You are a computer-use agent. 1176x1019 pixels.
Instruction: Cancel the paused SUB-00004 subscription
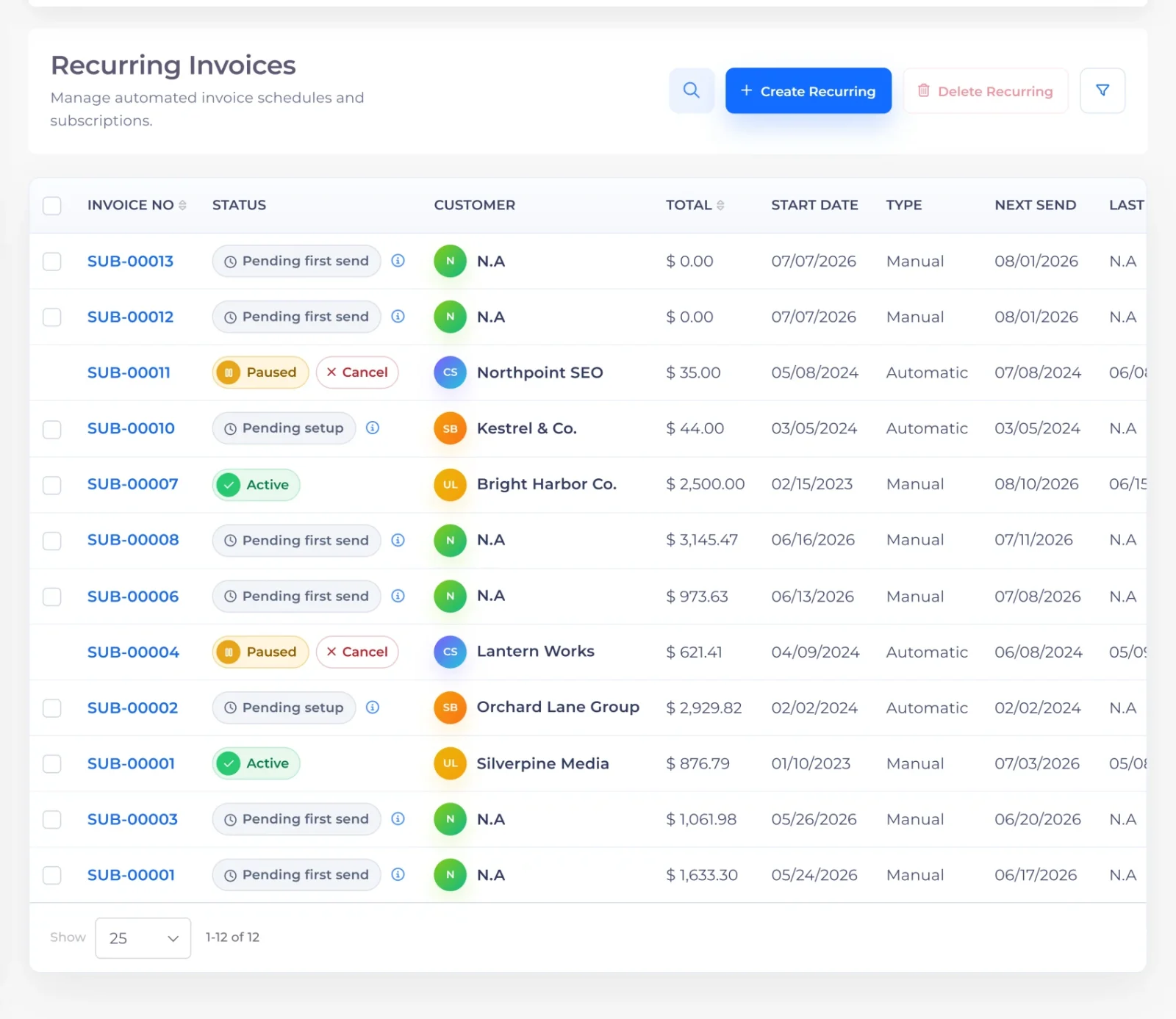(357, 652)
